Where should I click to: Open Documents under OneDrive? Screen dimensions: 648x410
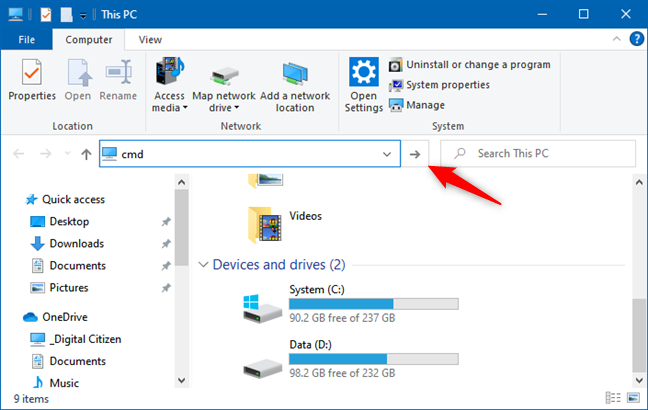tap(69, 361)
